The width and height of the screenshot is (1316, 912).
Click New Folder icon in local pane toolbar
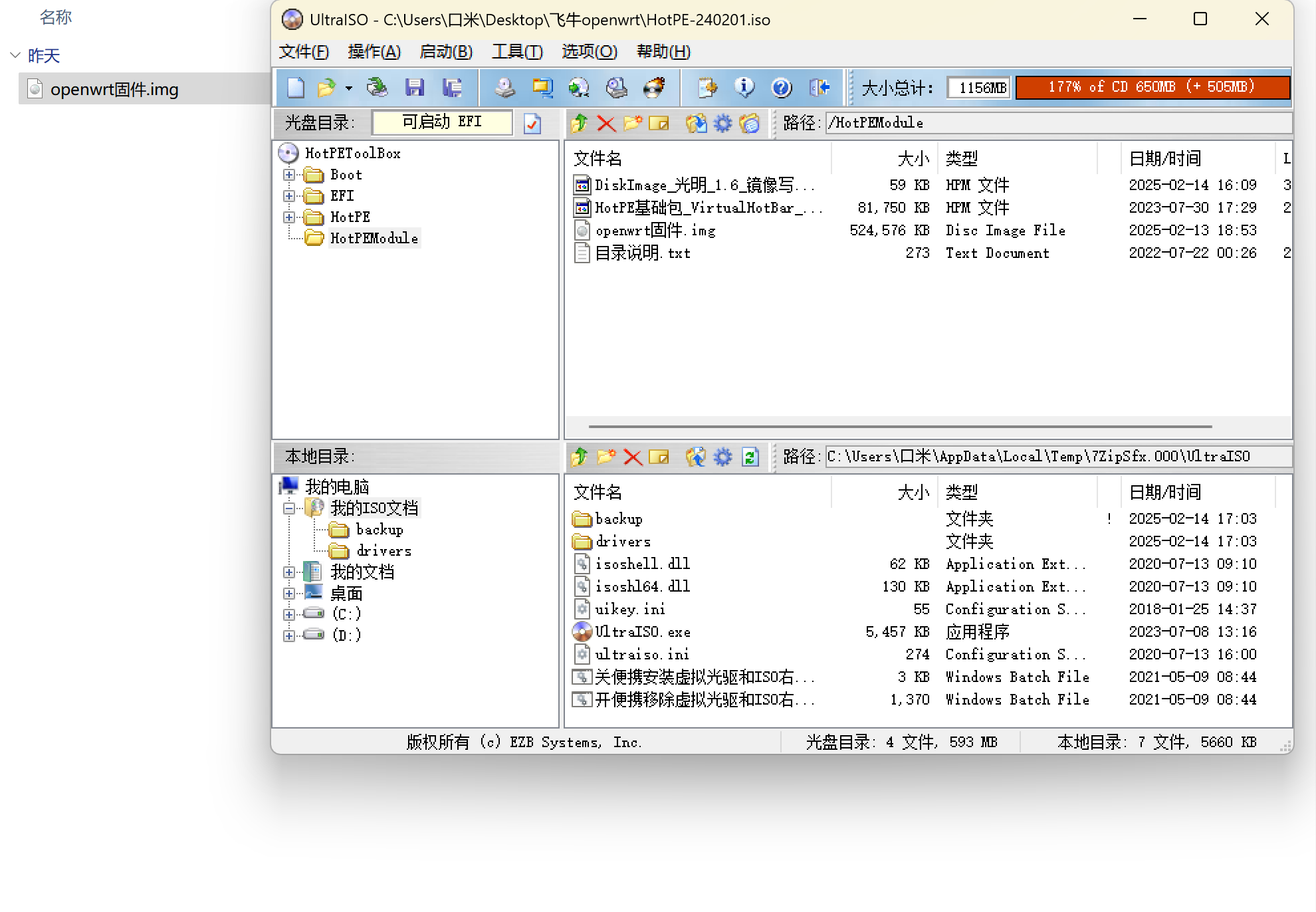(x=606, y=457)
